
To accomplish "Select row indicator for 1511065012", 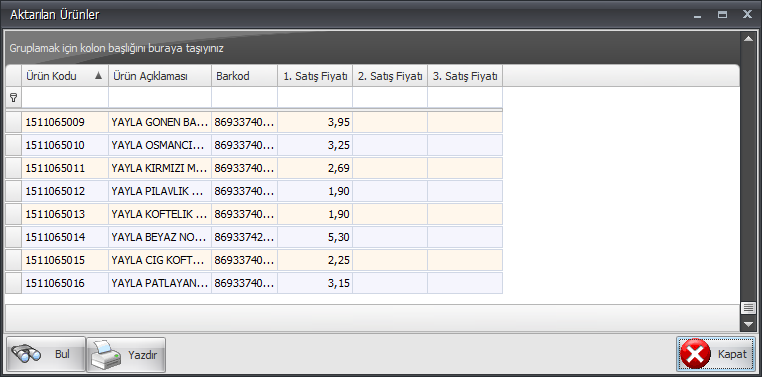I will click(x=13, y=191).
